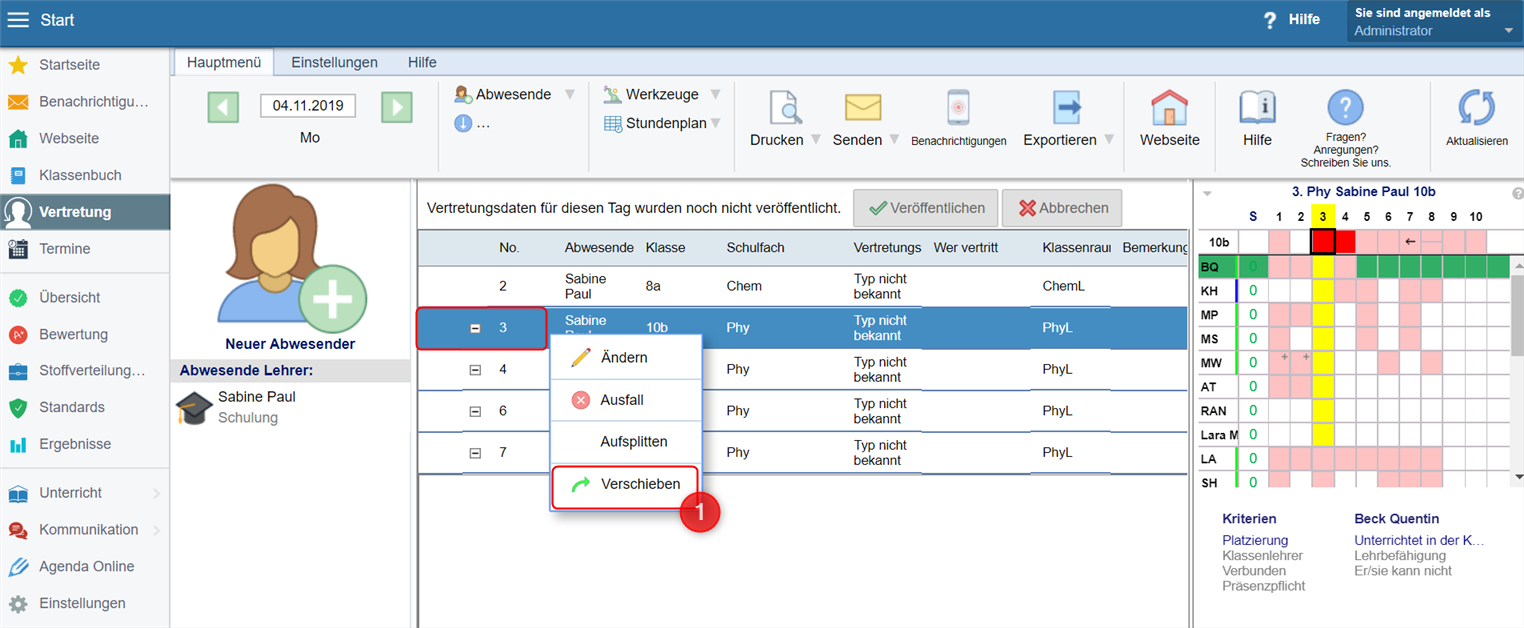Click the Veröffentlichen button
Viewport: 1524px width, 628px height.
[x=925, y=208]
